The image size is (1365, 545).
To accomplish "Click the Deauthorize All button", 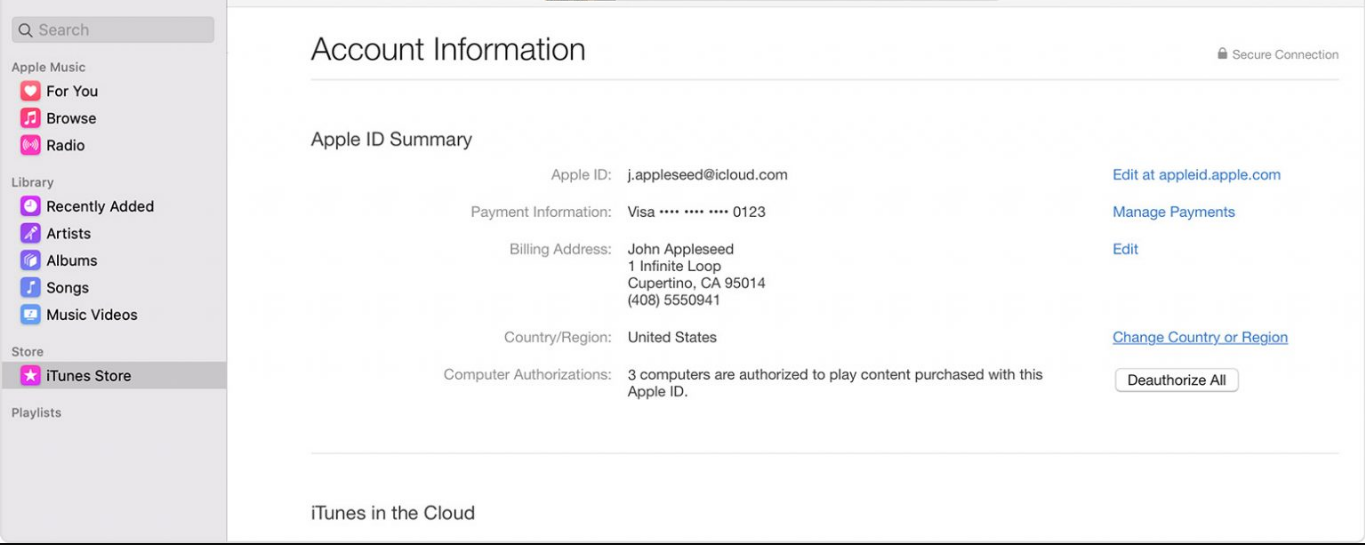I will [1177, 380].
